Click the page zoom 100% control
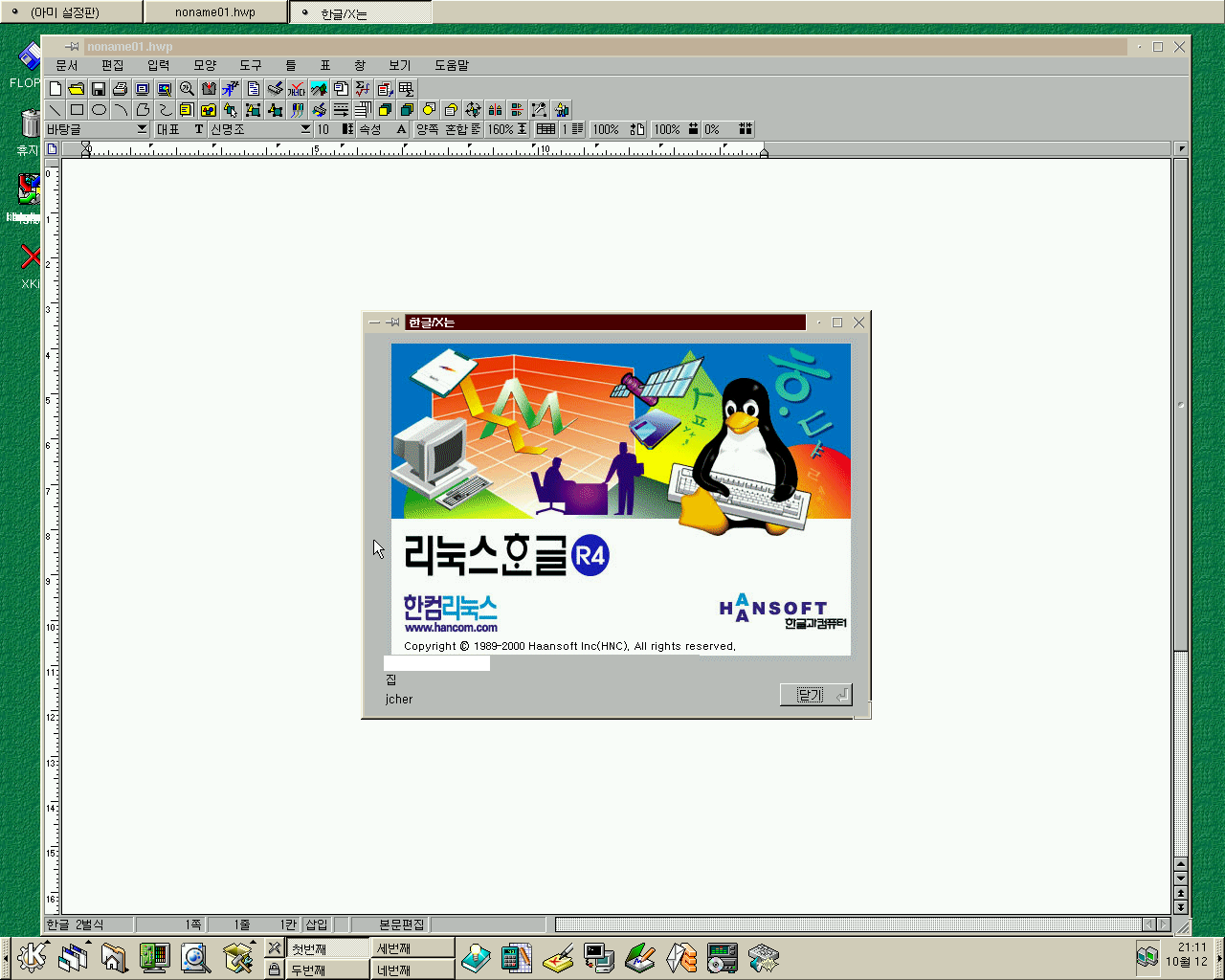This screenshot has height=980, width=1225. pyautogui.click(x=618, y=129)
